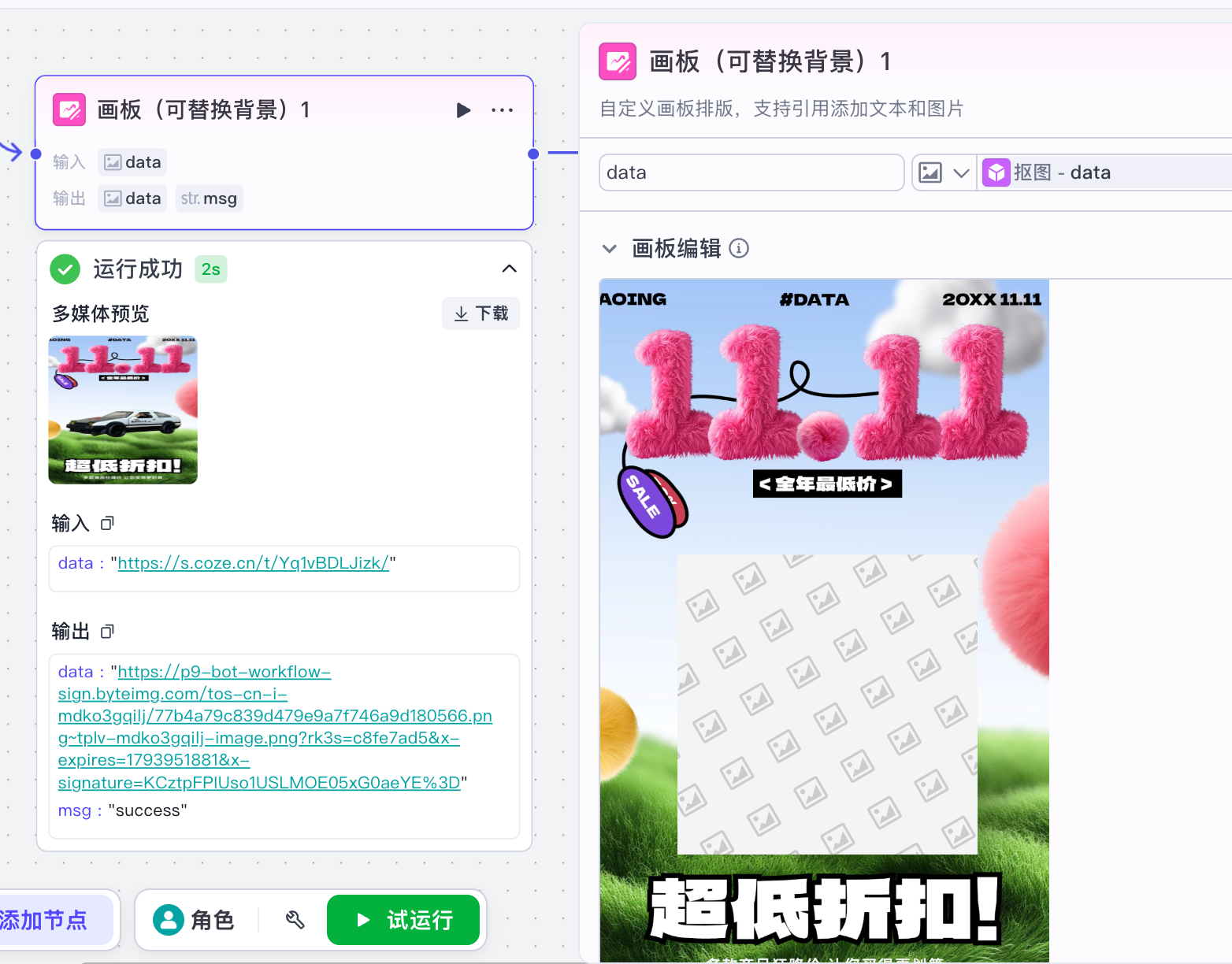Copy the 输出 section content
This screenshot has height=964, width=1232.
tap(108, 631)
